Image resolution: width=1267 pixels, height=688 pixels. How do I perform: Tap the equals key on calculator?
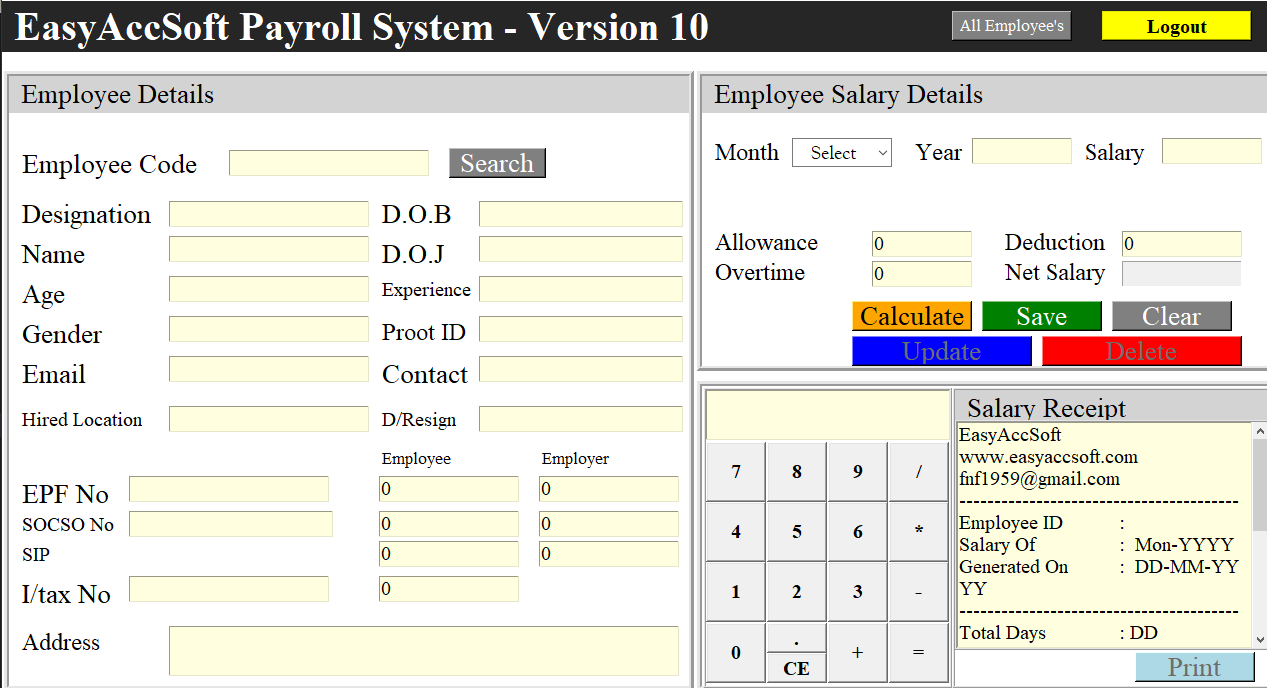click(919, 652)
